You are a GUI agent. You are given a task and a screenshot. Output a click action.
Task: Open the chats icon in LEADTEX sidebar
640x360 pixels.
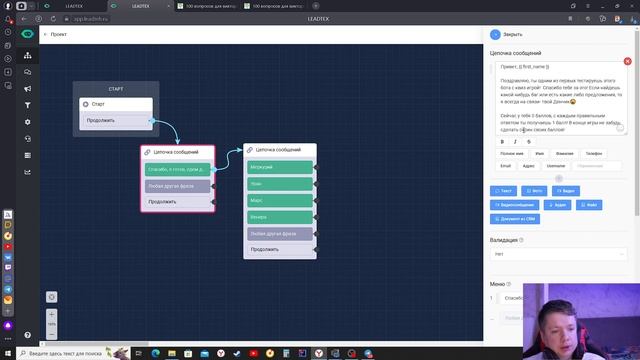click(27, 72)
